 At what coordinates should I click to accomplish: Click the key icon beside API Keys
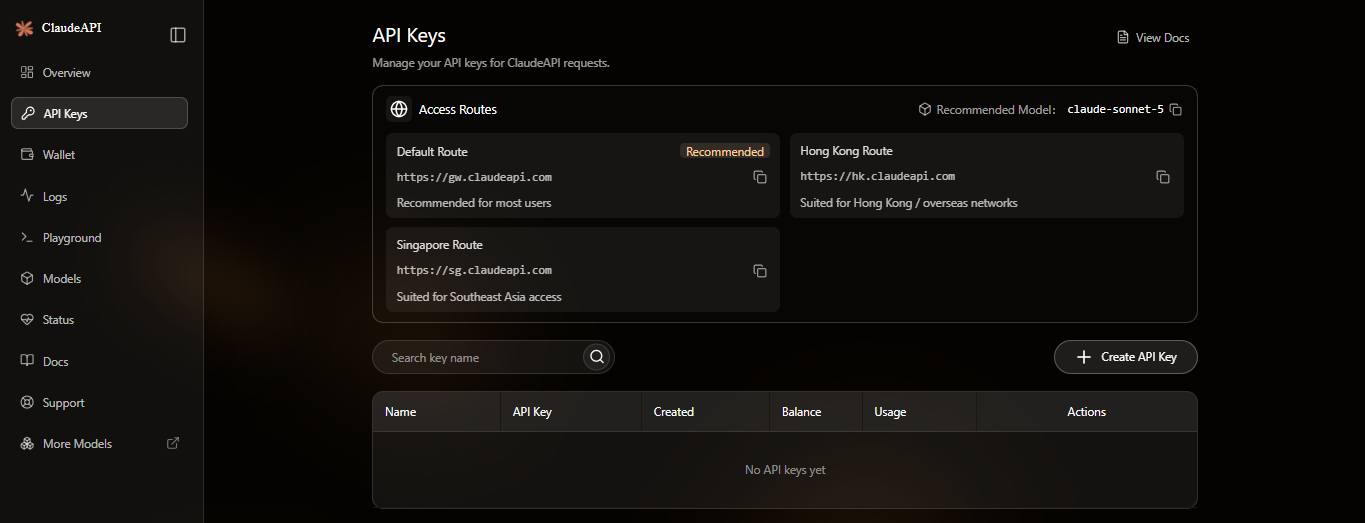click(x=28, y=114)
